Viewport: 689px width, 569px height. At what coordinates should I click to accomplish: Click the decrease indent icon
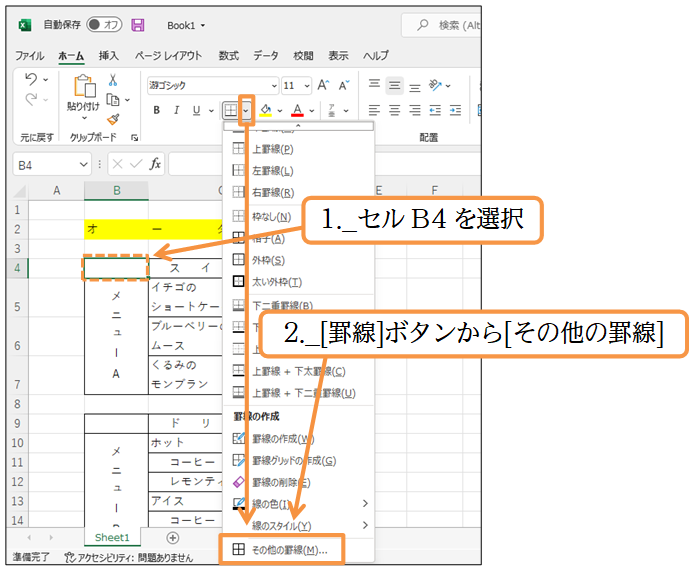[x=435, y=110]
